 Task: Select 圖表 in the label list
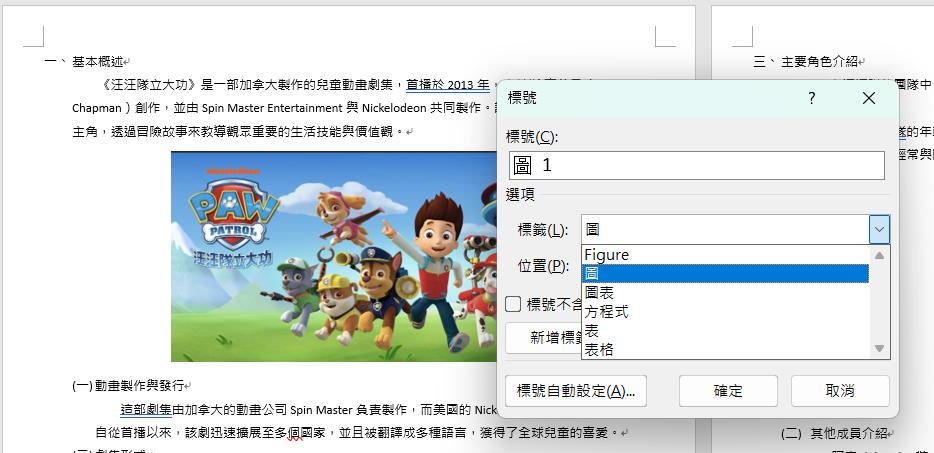pos(724,293)
